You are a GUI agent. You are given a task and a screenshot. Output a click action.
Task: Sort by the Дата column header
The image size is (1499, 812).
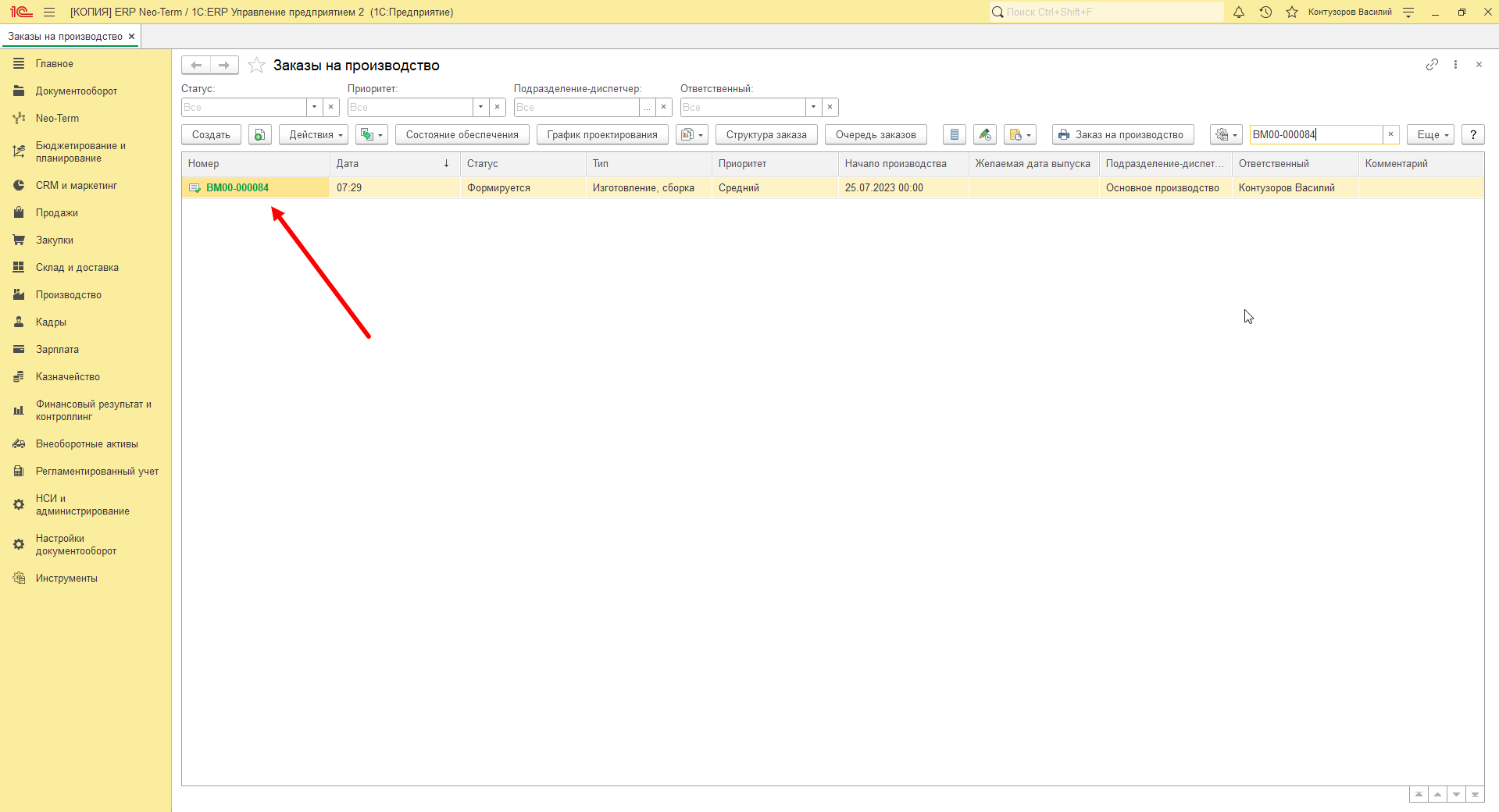[x=394, y=163]
